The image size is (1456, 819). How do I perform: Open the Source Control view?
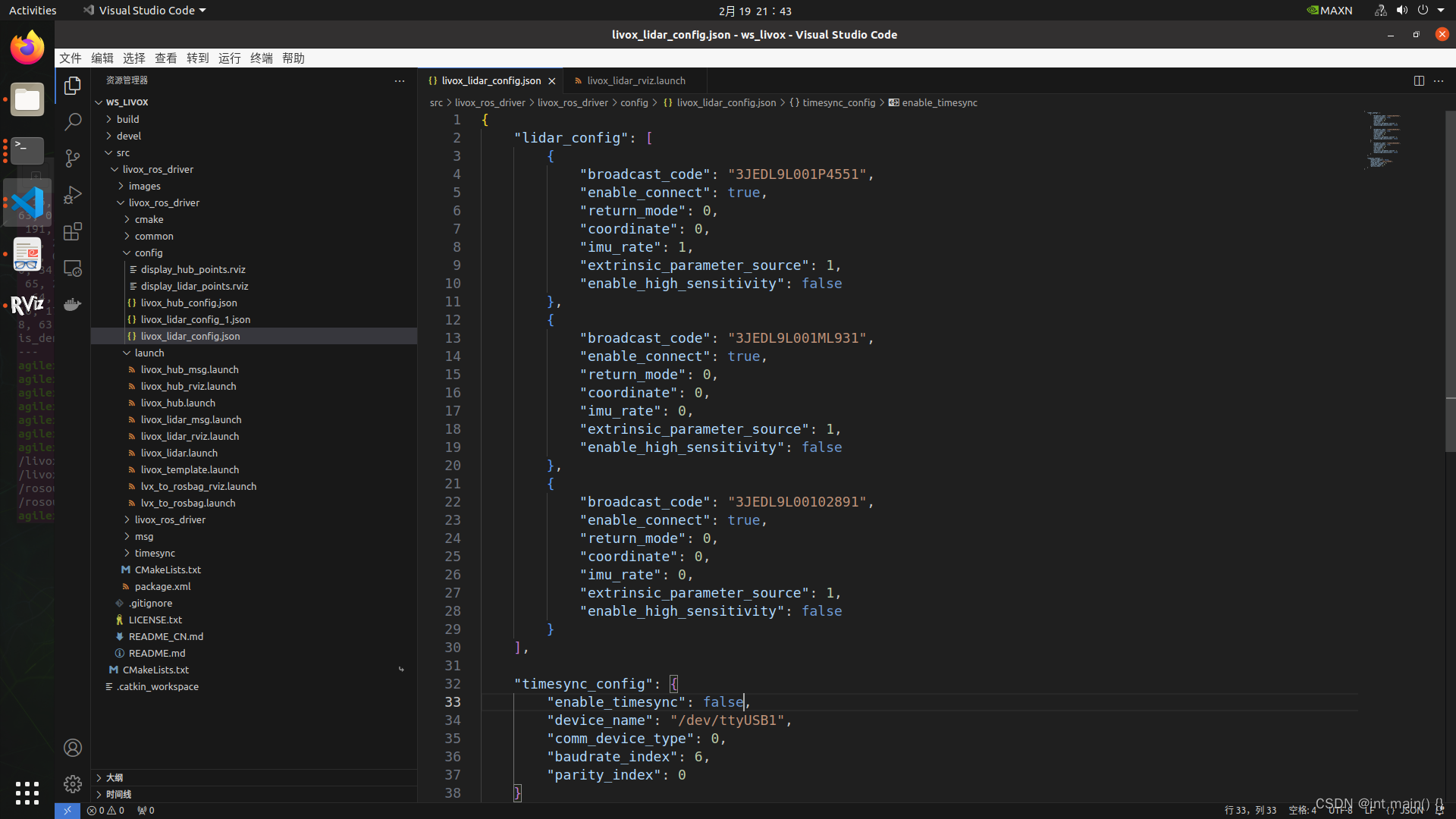point(73,158)
